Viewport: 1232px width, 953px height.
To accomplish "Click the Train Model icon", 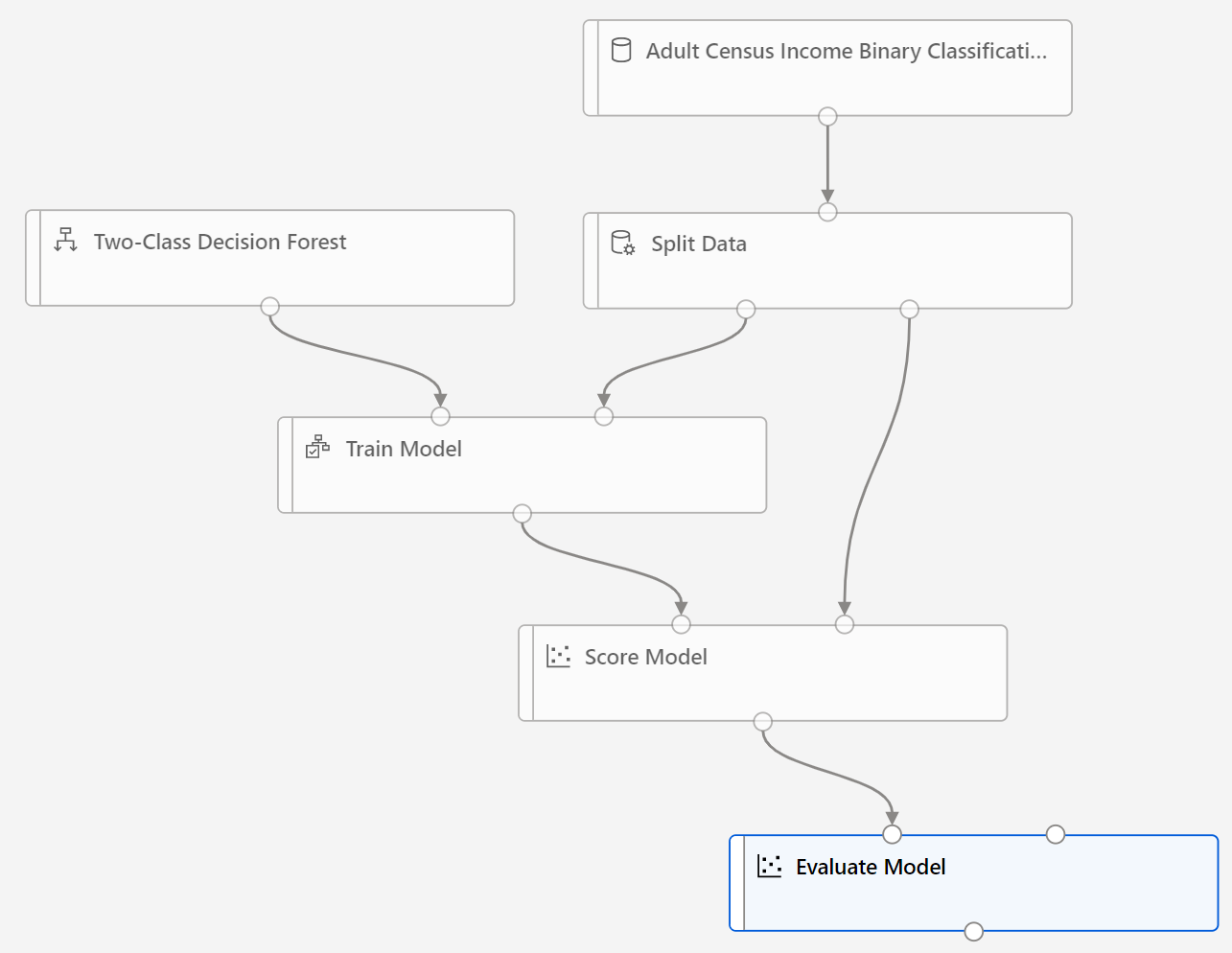I will 317,447.
